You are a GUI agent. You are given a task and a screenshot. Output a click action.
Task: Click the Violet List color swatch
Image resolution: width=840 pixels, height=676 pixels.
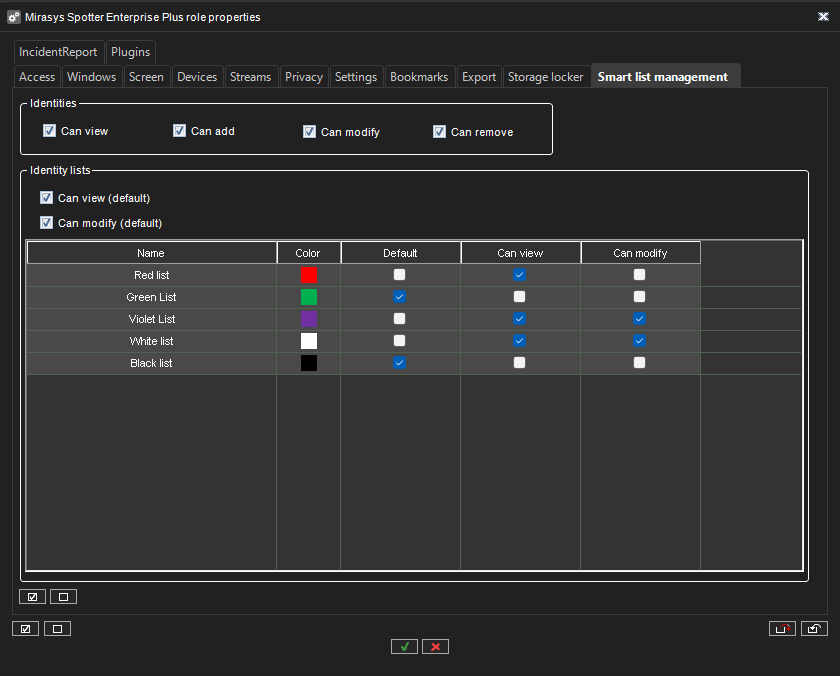(309, 319)
